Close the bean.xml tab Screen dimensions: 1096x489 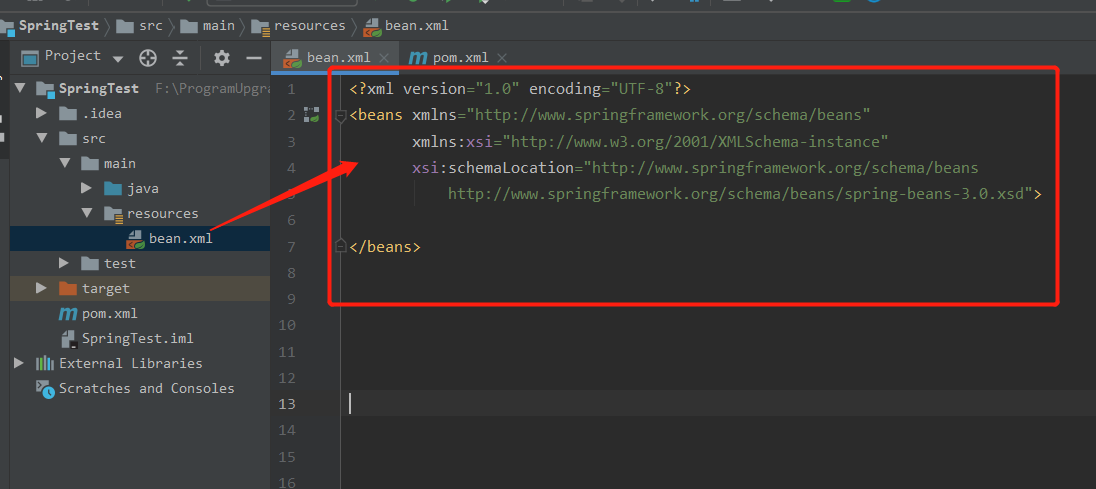pos(383,58)
